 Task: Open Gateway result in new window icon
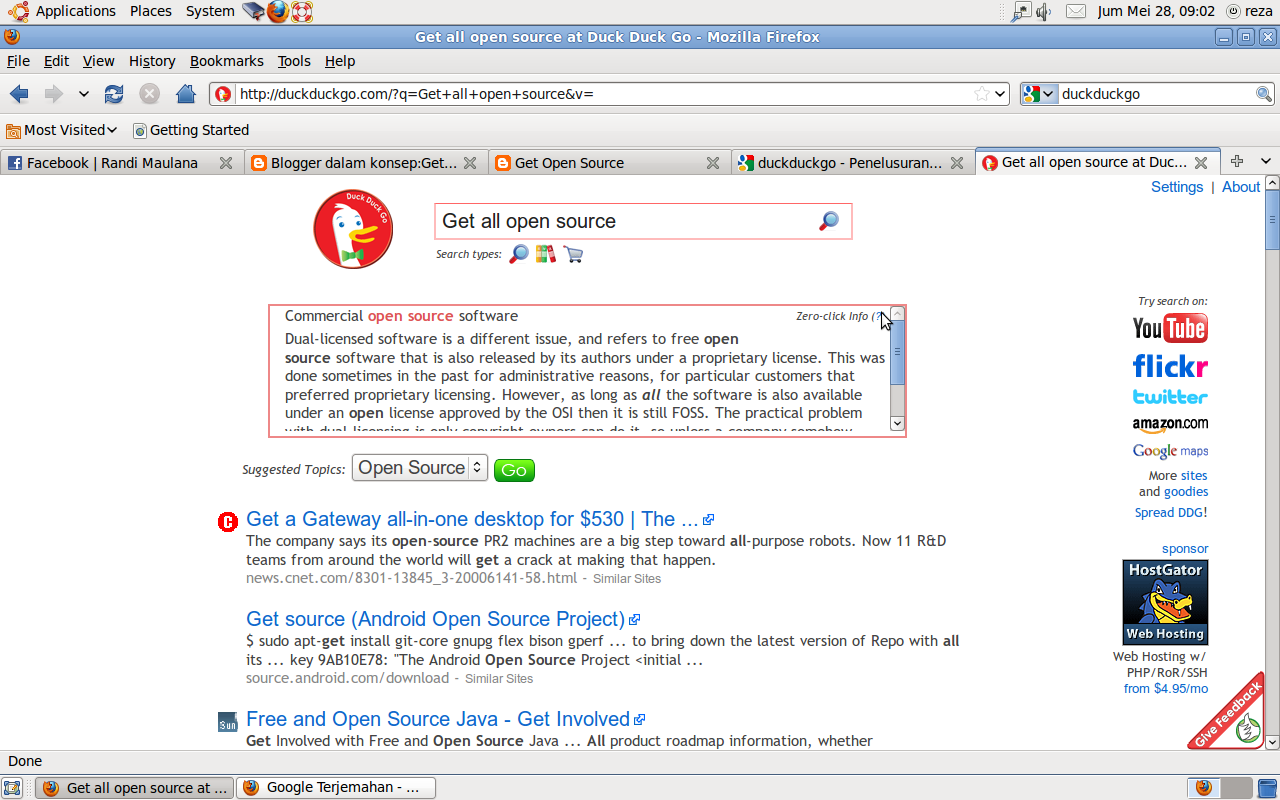click(709, 520)
